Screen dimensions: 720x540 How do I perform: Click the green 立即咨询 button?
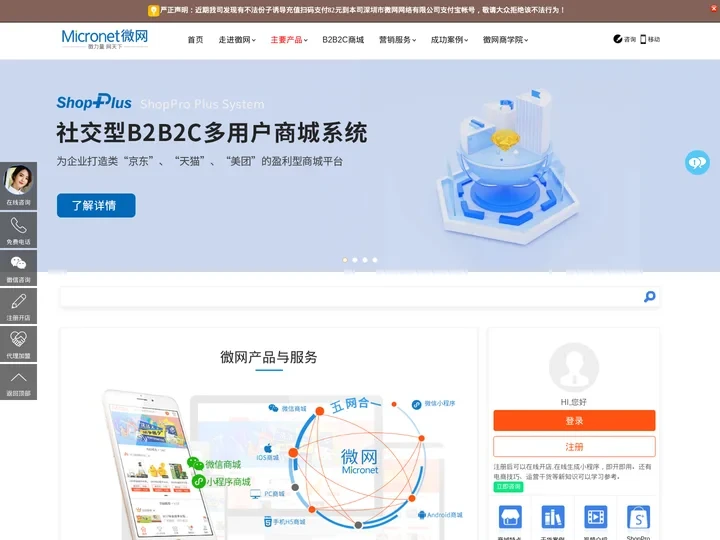tap(508, 487)
